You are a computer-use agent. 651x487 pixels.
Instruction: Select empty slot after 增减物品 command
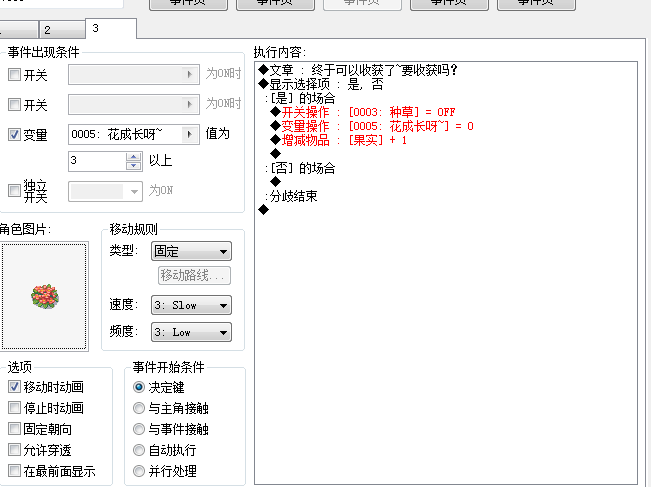click(x=275, y=154)
